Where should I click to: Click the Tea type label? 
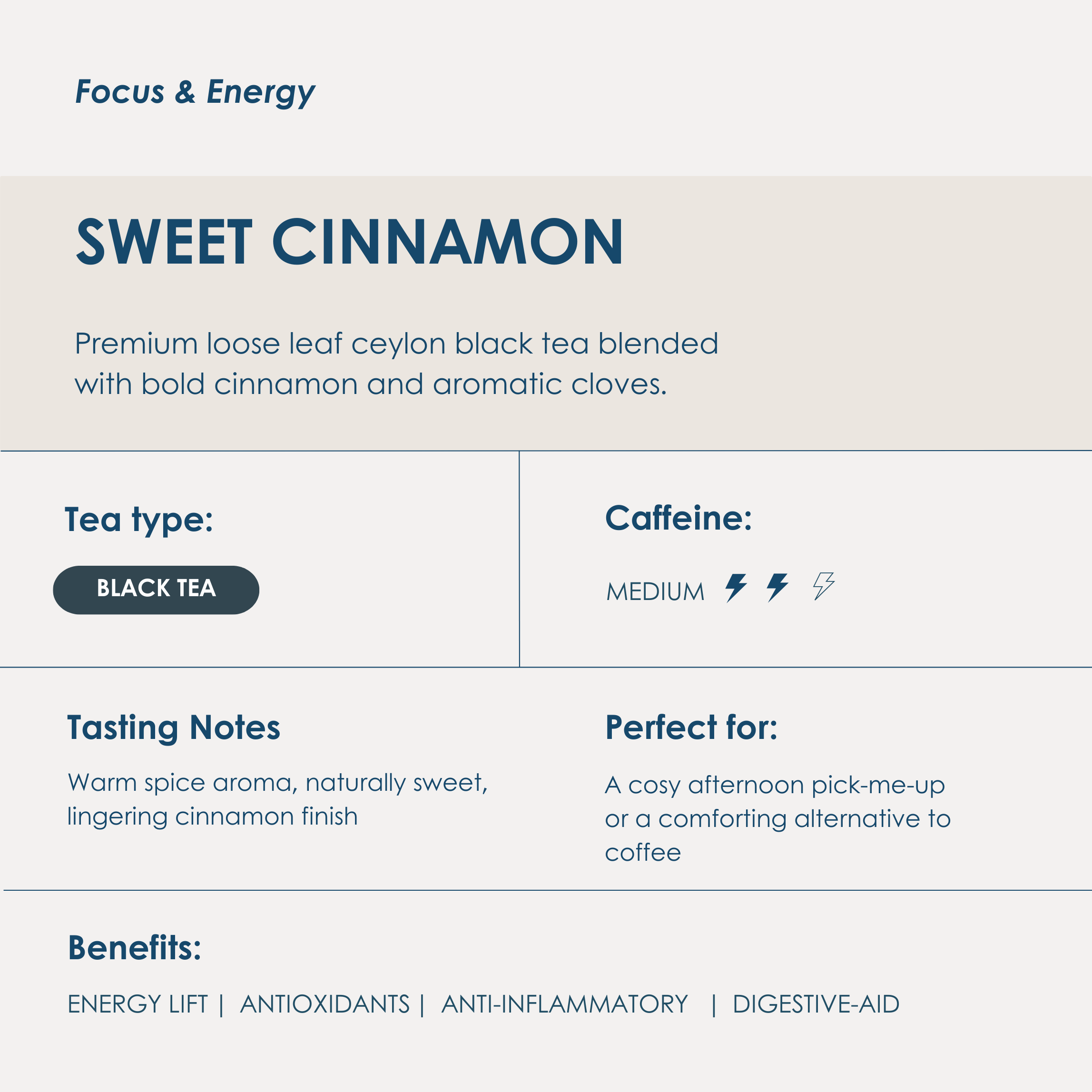pyautogui.click(x=139, y=520)
